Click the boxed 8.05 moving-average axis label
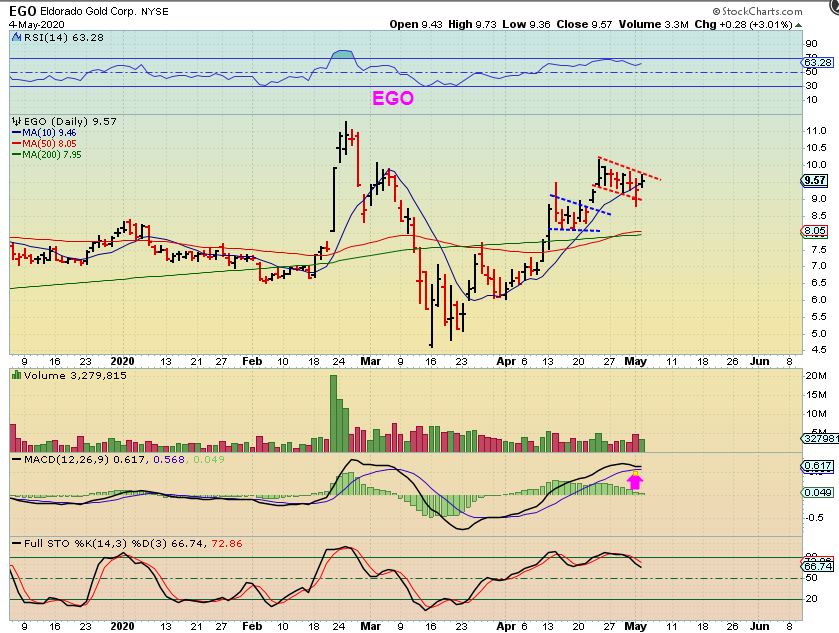This screenshot has height=633, width=839. tap(815, 231)
